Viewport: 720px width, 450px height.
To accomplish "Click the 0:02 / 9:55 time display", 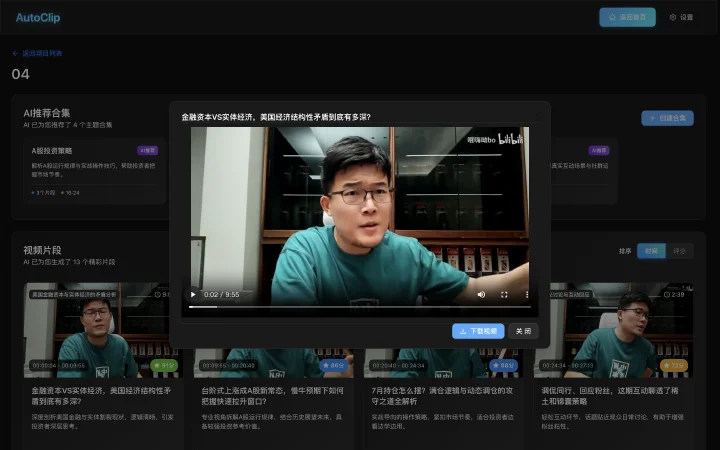I will click(x=221, y=294).
